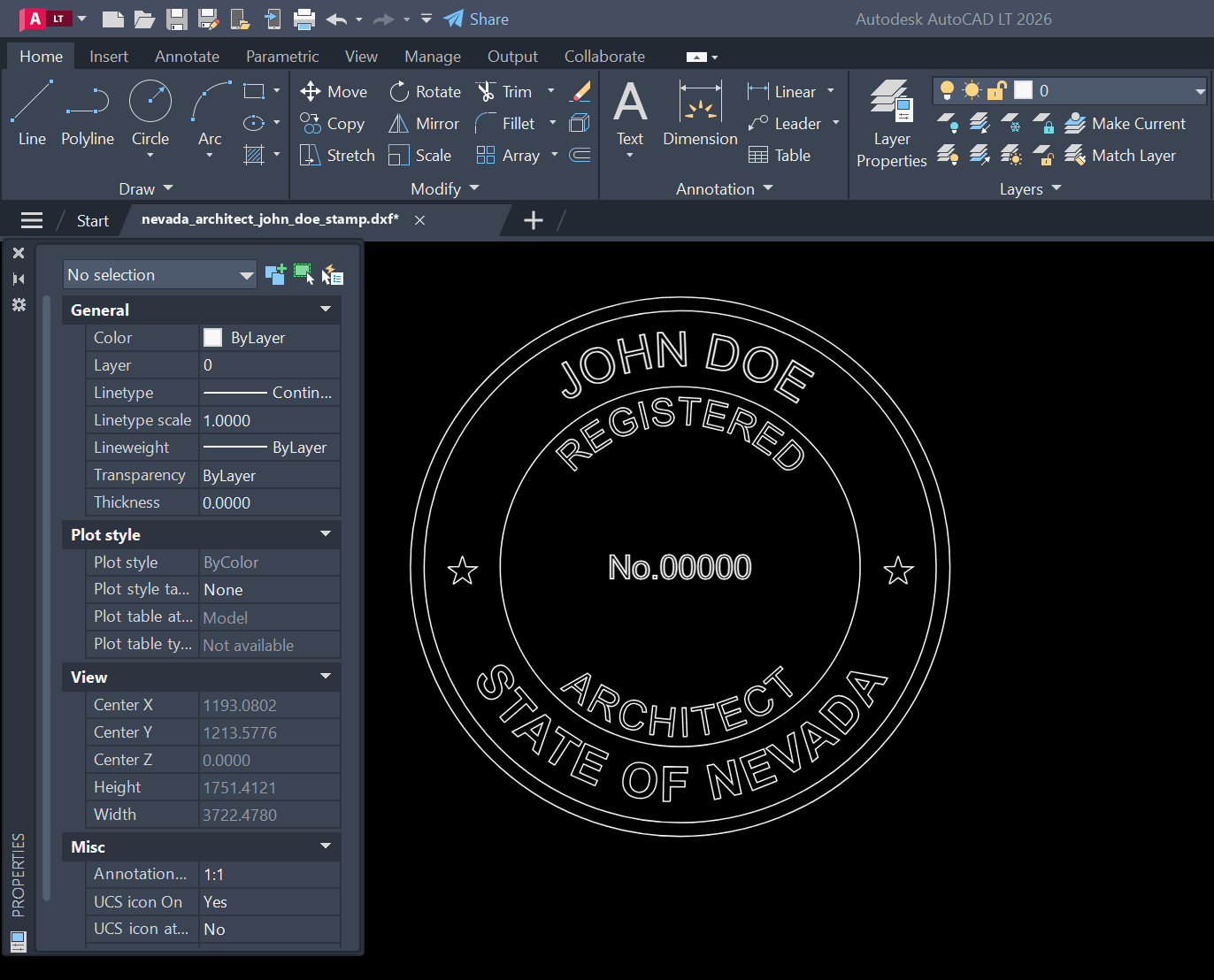
Task: Click the Linetype scale value field
Action: click(x=270, y=420)
